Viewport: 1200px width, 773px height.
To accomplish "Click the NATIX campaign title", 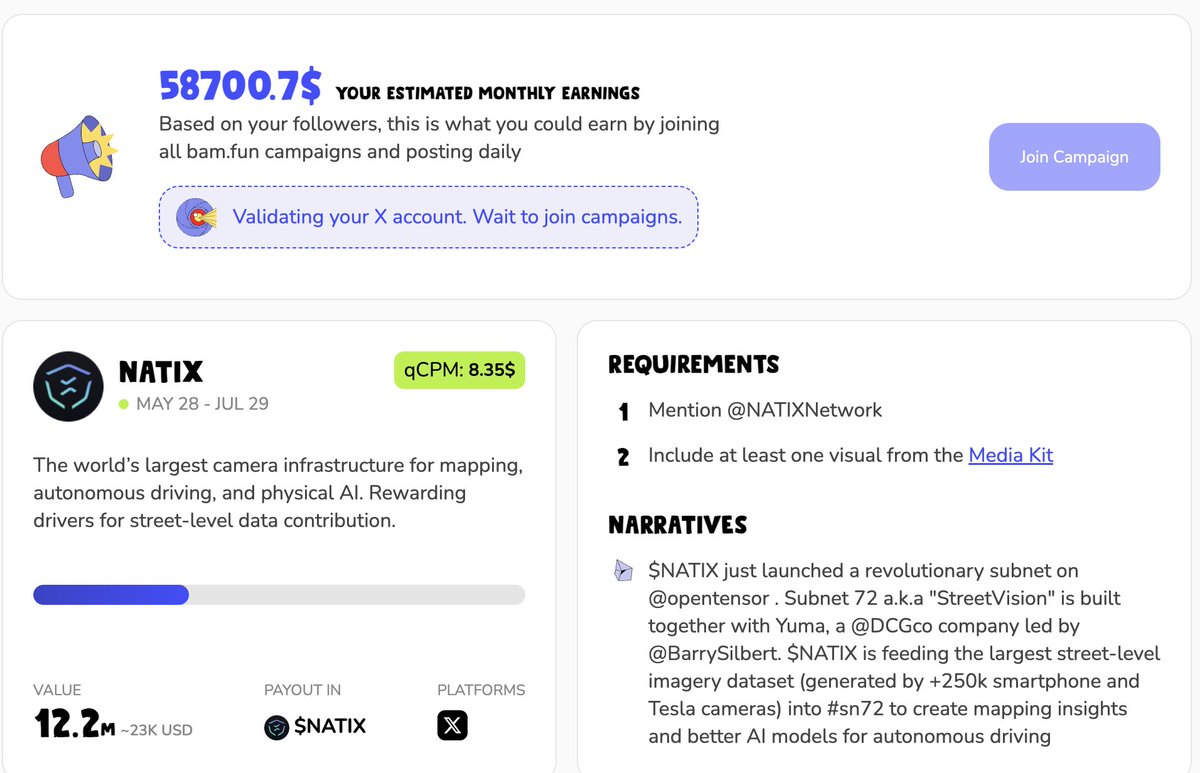I will coord(161,373).
